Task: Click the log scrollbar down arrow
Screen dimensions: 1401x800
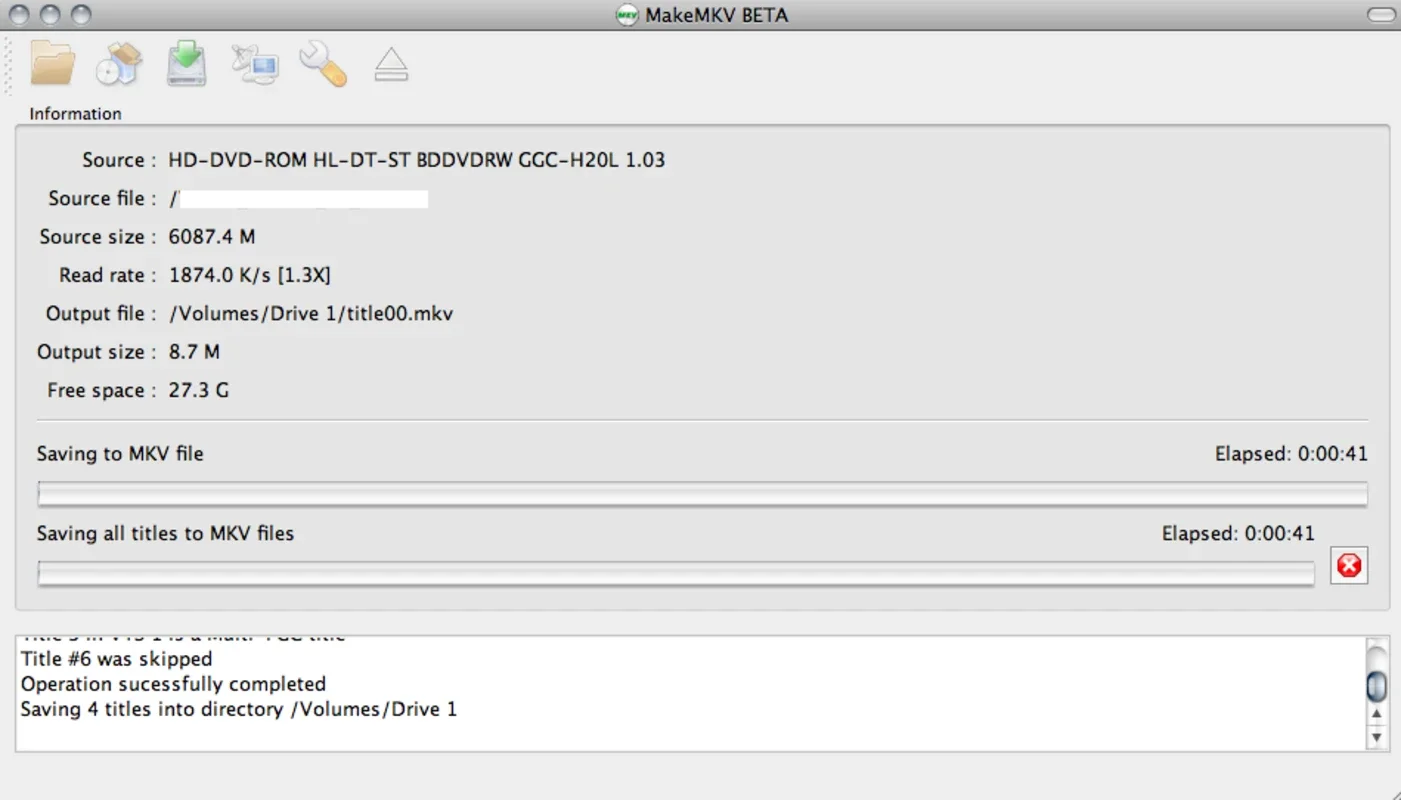Action: (1377, 738)
